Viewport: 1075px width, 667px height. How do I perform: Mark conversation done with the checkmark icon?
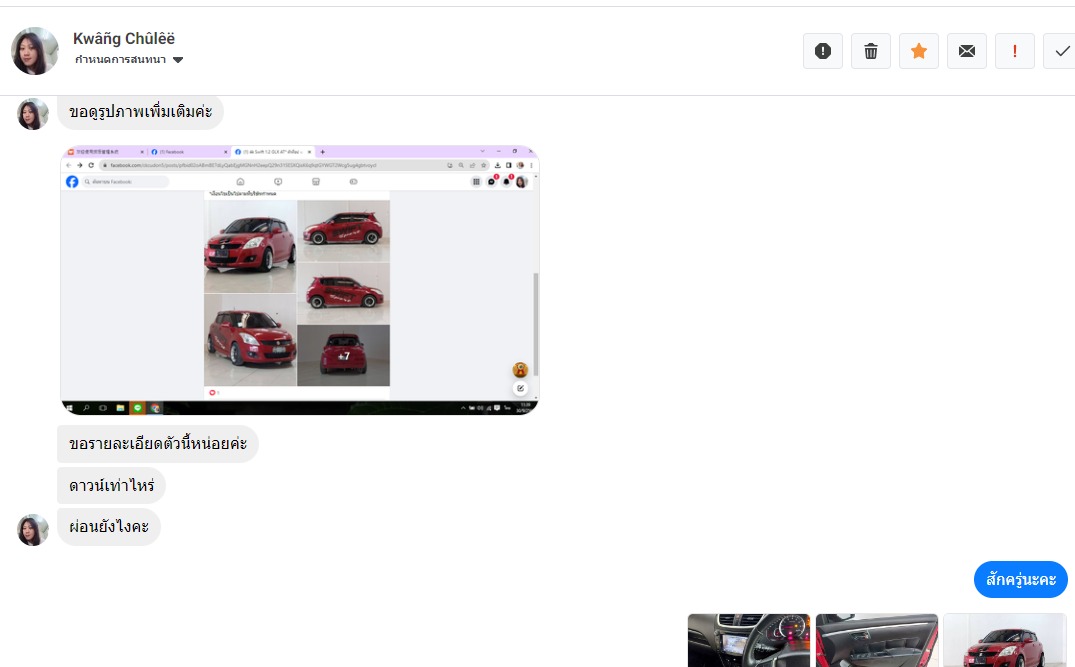coord(1060,51)
